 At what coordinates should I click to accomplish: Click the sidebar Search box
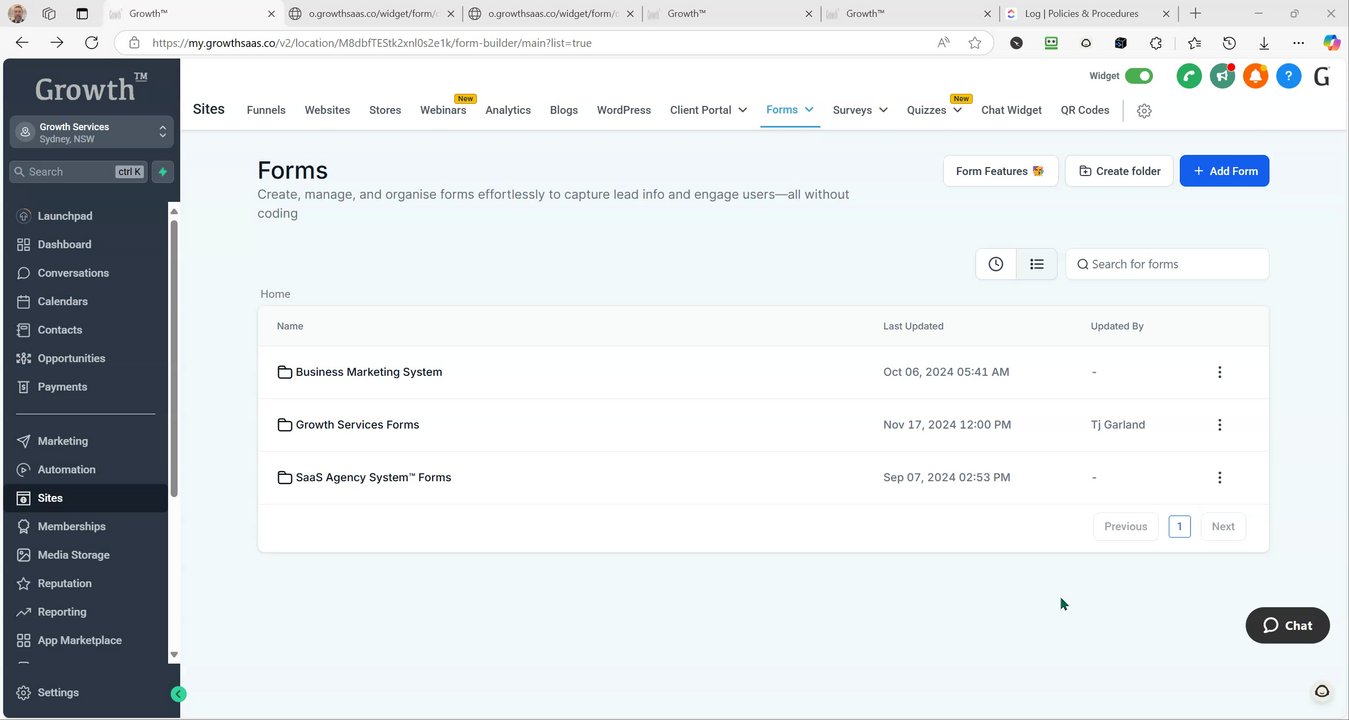coord(79,172)
